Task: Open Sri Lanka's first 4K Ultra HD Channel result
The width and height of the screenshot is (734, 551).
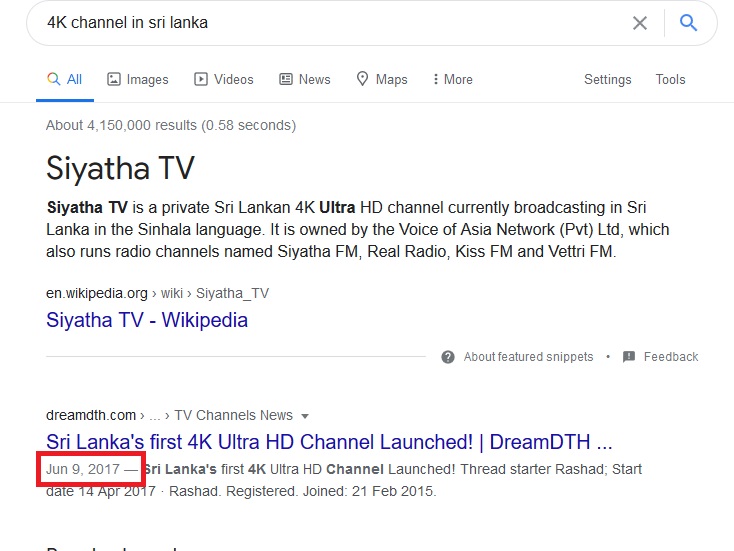Action: [x=329, y=442]
